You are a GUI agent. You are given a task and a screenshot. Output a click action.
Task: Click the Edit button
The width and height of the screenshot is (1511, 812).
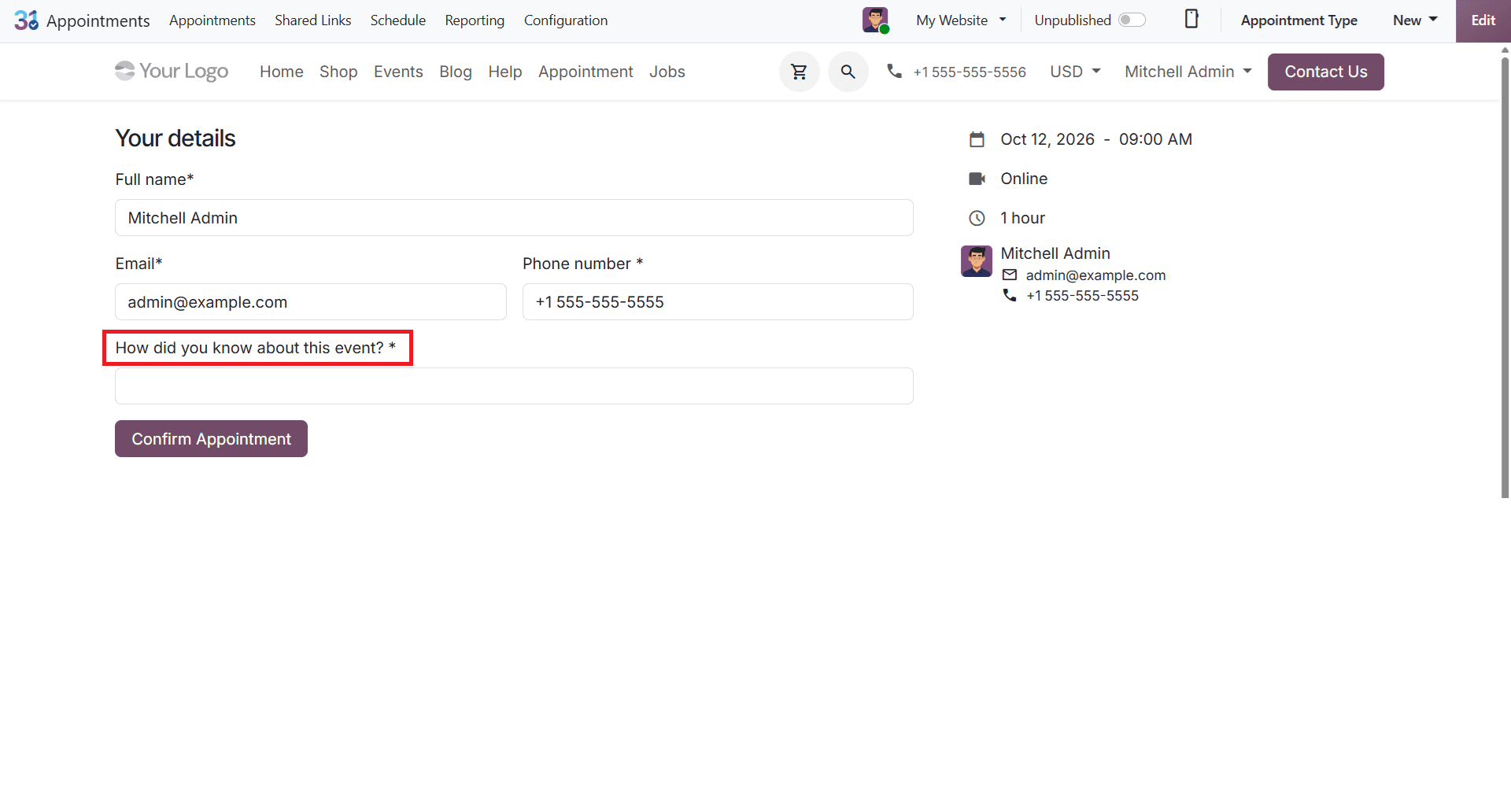(1483, 20)
